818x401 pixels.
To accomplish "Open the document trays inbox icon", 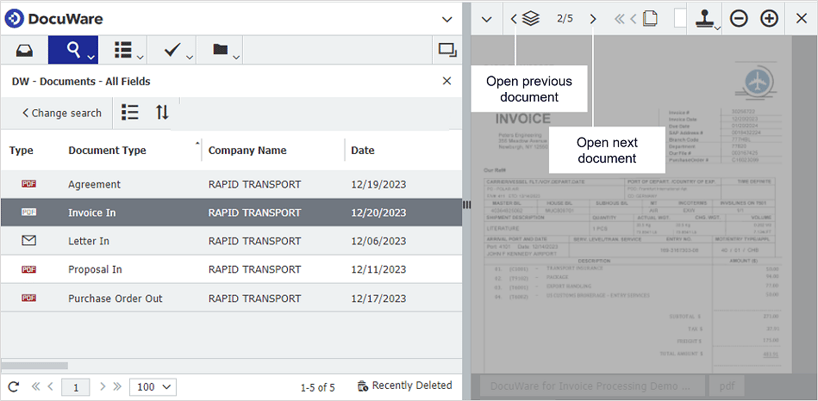I will (x=24, y=49).
